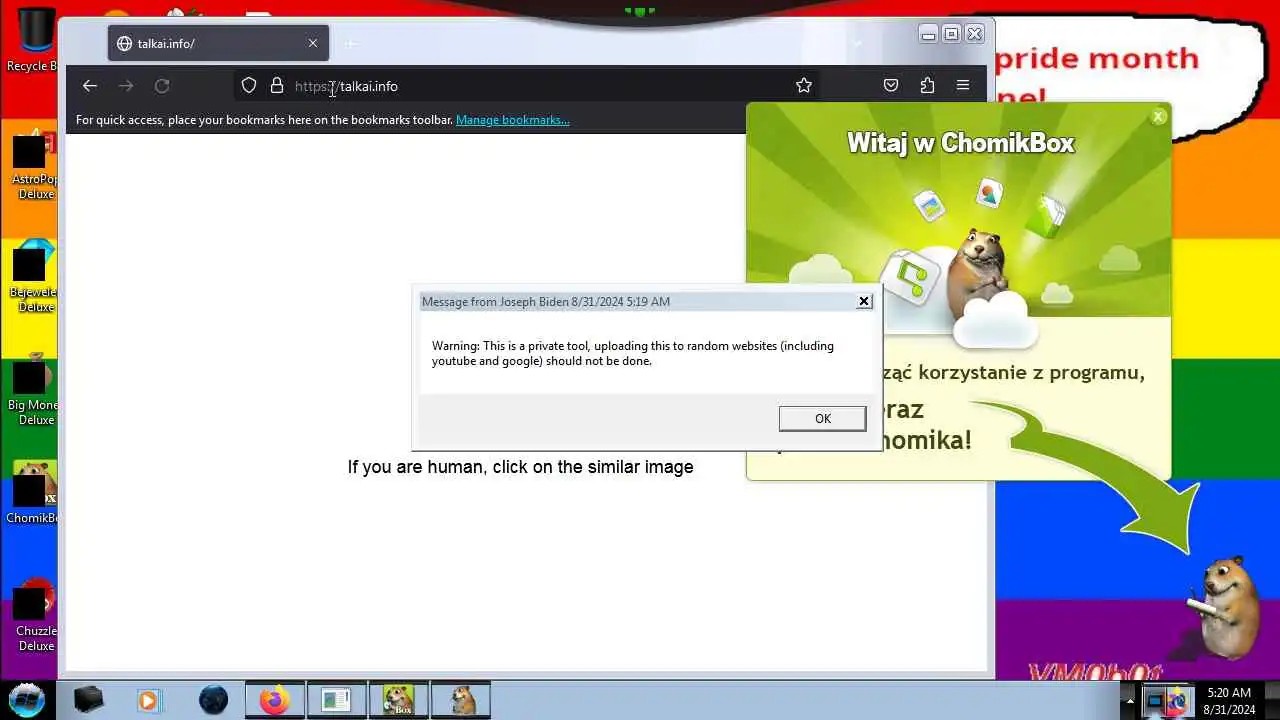Click OK in the Joseph Biden message
Viewport: 1280px width, 720px height.
pos(822,419)
